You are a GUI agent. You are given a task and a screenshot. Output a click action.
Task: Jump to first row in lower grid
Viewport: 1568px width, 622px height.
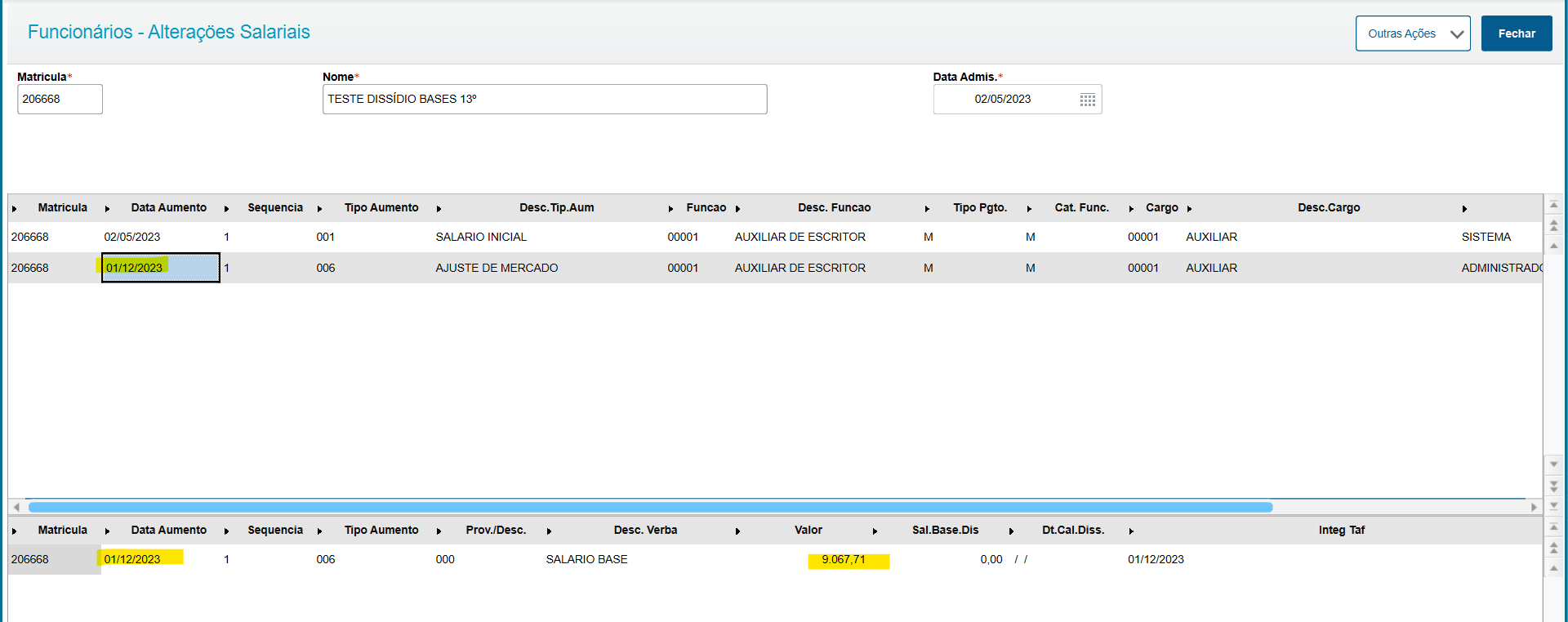pos(1554,527)
